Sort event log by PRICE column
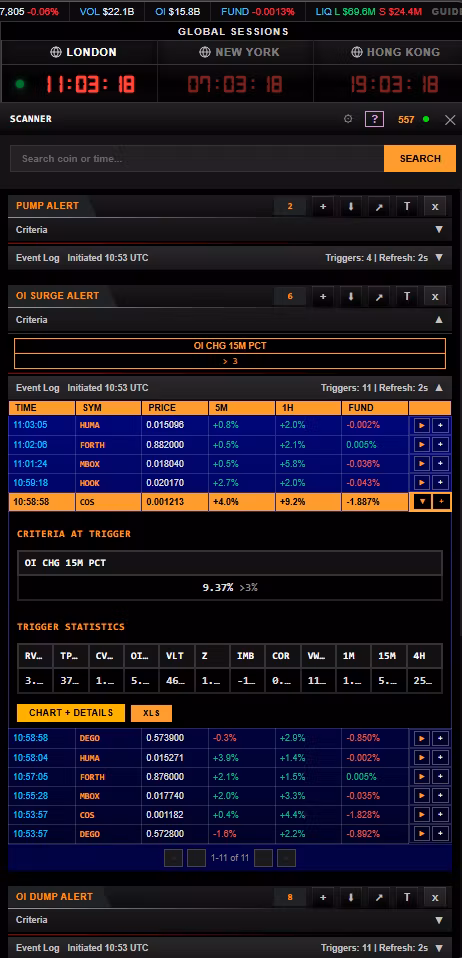This screenshot has width=462, height=958. pyautogui.click(x=175, y=408)
